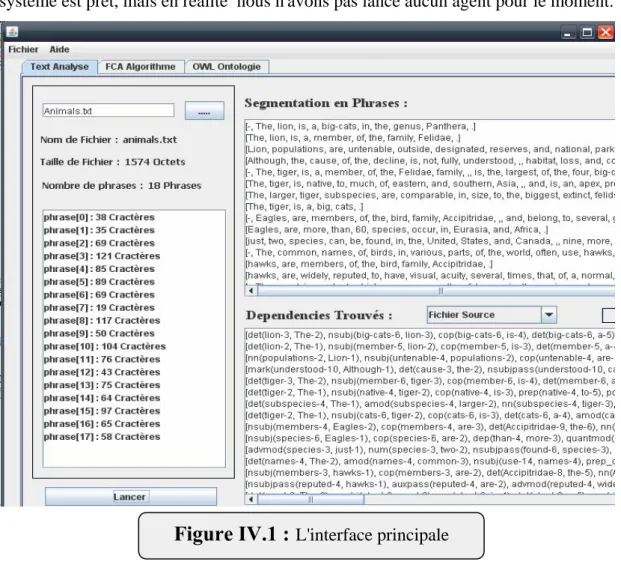Image resolution: width=621 pixels, height=565 pixels.
Task: Click segmentation line 'hawks, are, members, of, the, bird'
Action: (369, 264)
